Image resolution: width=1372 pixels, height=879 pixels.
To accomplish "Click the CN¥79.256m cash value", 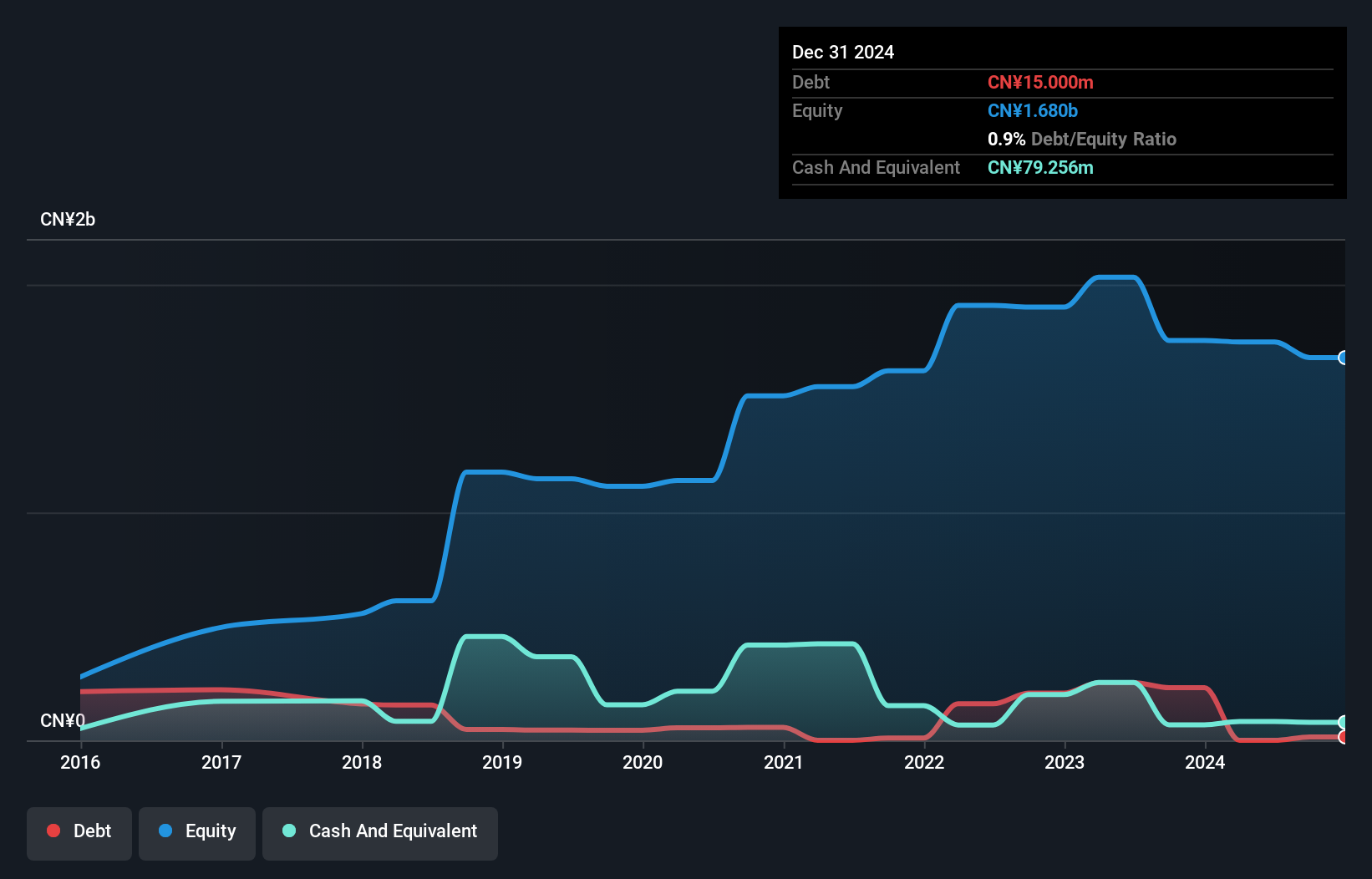I will pyautogui.click(x=1040, y=167).
